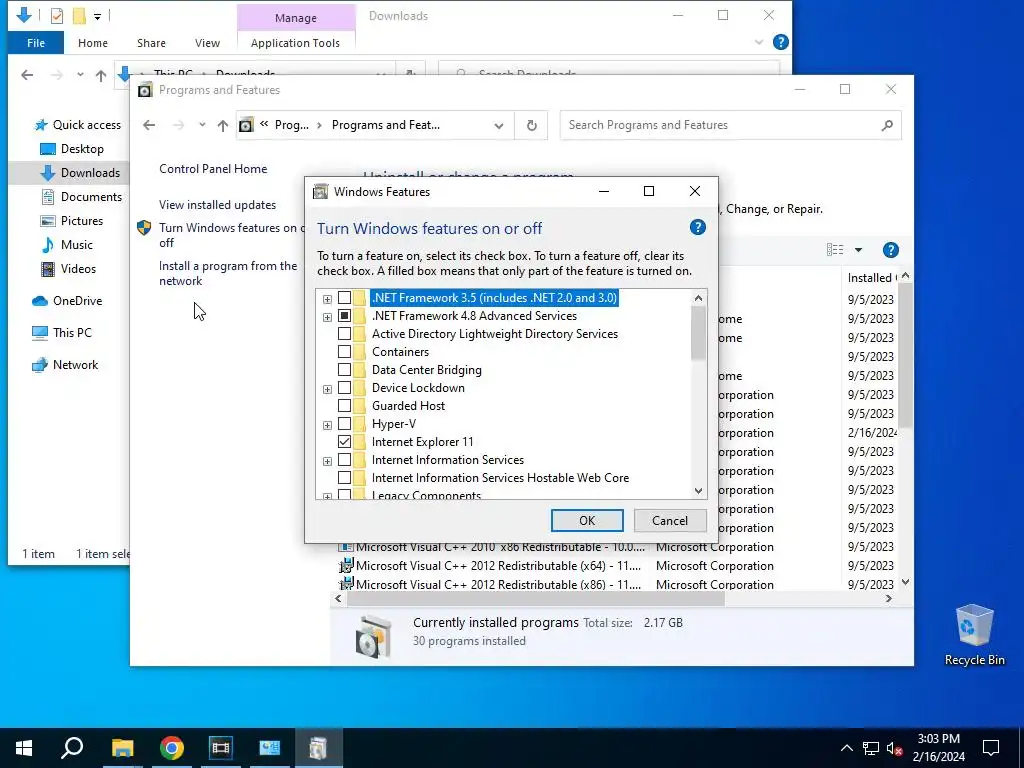The width and height of the screenshot is (1024, 768).
Task: Expand the ribbon chevron in Downloads window
Action: [759, 42]
